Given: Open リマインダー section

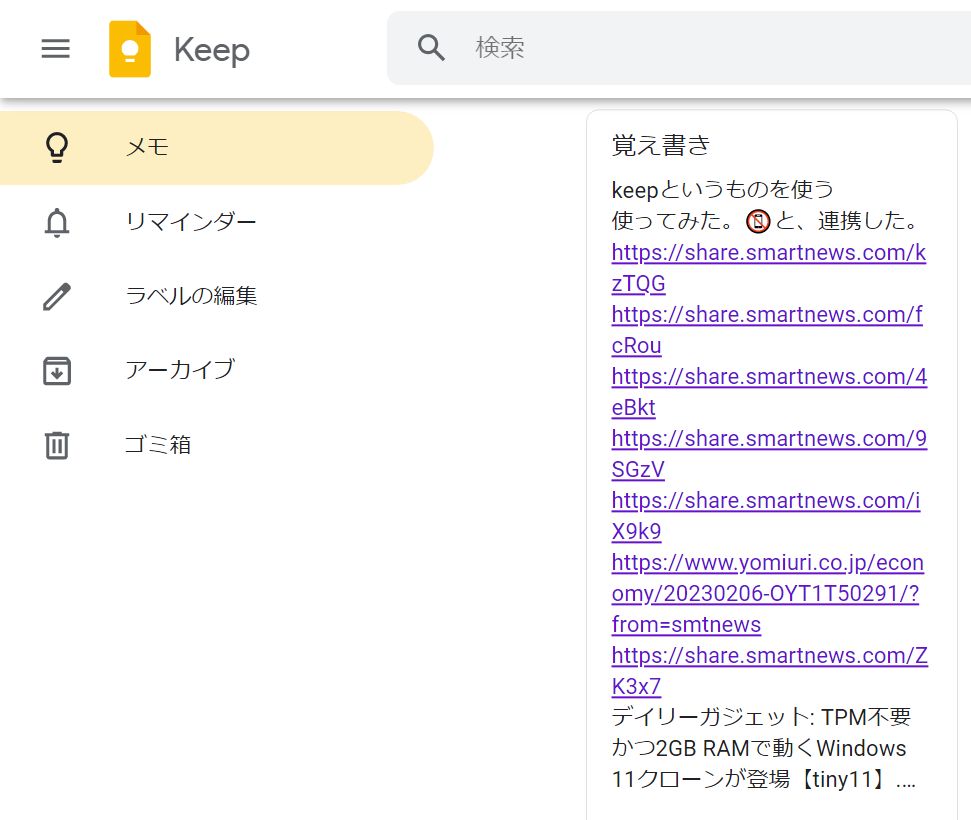Looking at the screenshot, I should click(191, 222).
